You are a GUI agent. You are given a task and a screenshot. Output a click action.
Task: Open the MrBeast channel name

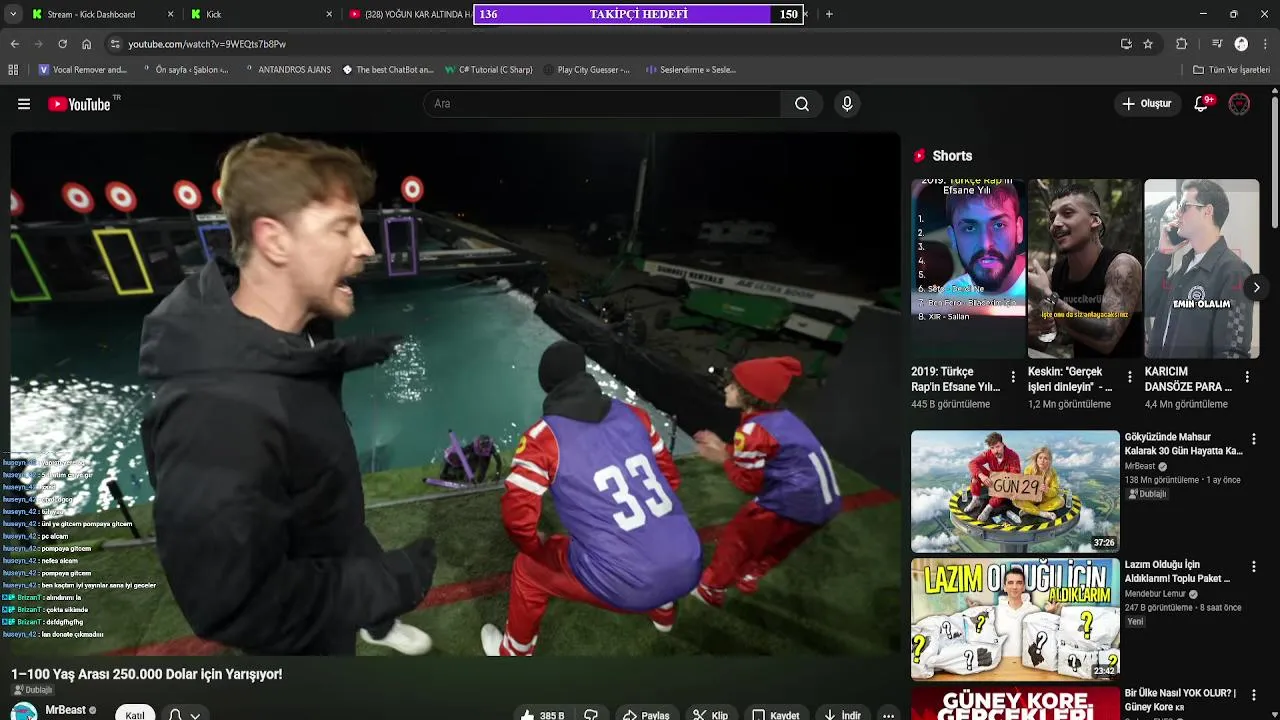coord(65,710)
